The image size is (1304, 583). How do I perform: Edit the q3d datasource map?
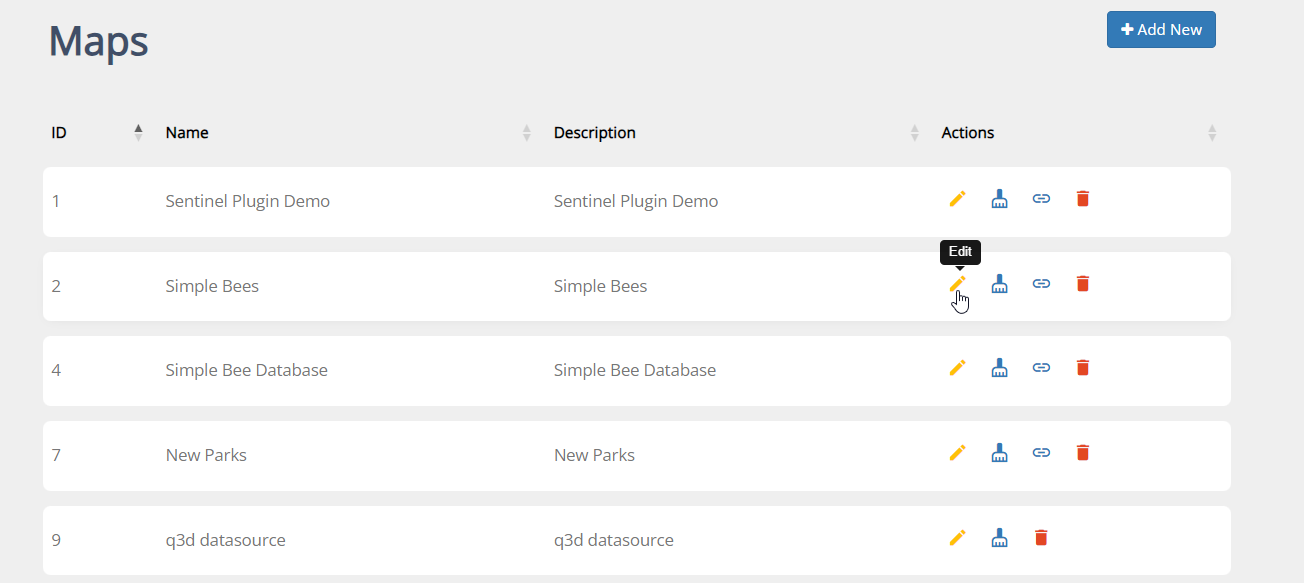[957, 538]
